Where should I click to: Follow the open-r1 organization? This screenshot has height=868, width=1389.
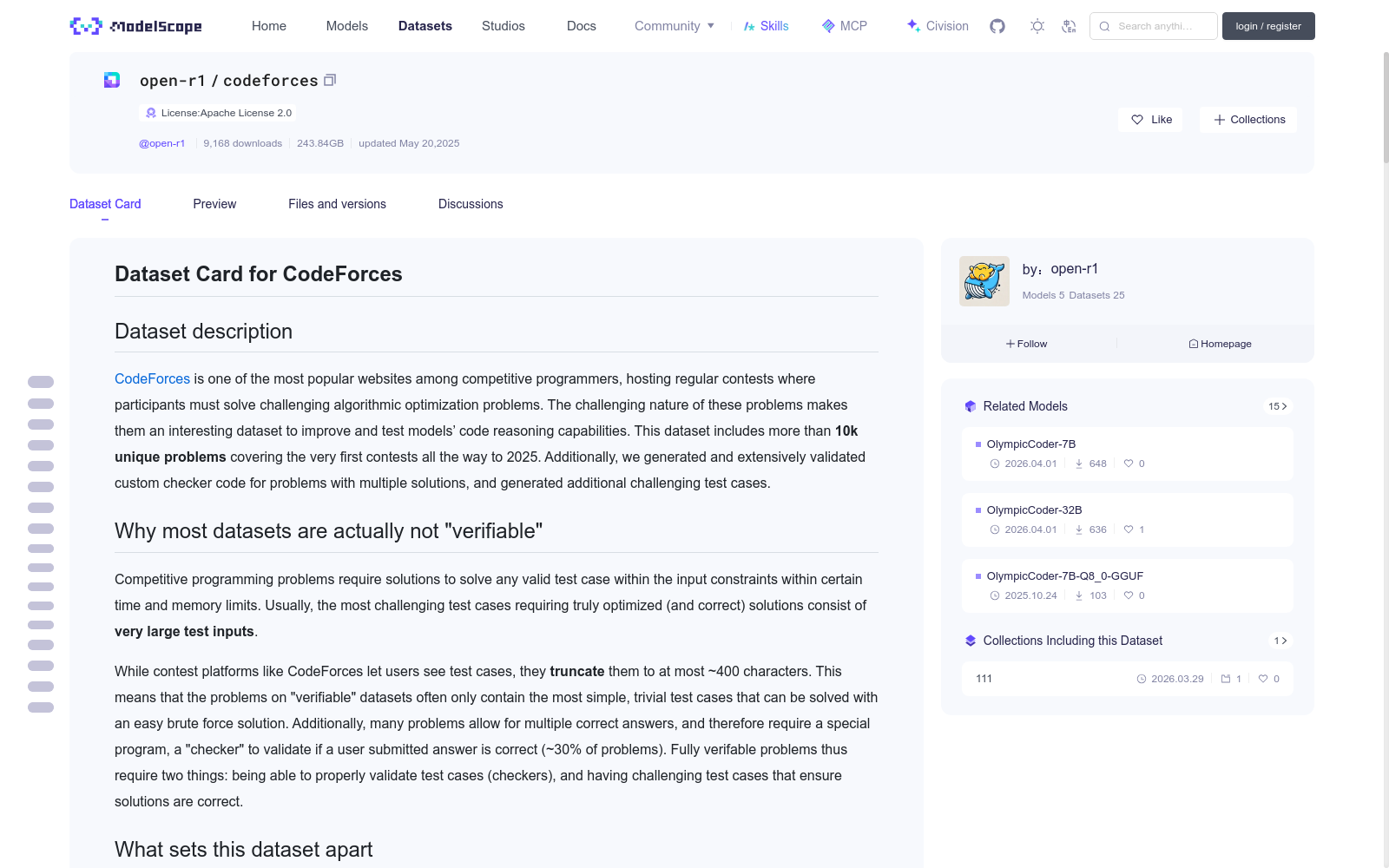[x=1027, y=344]
